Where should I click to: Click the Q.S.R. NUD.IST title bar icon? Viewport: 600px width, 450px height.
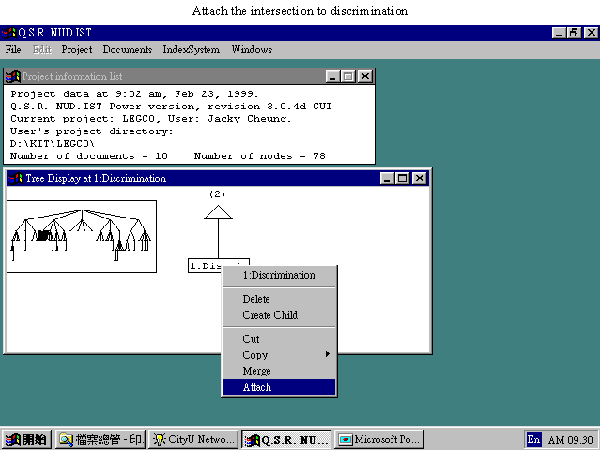(x=8, y=33)
